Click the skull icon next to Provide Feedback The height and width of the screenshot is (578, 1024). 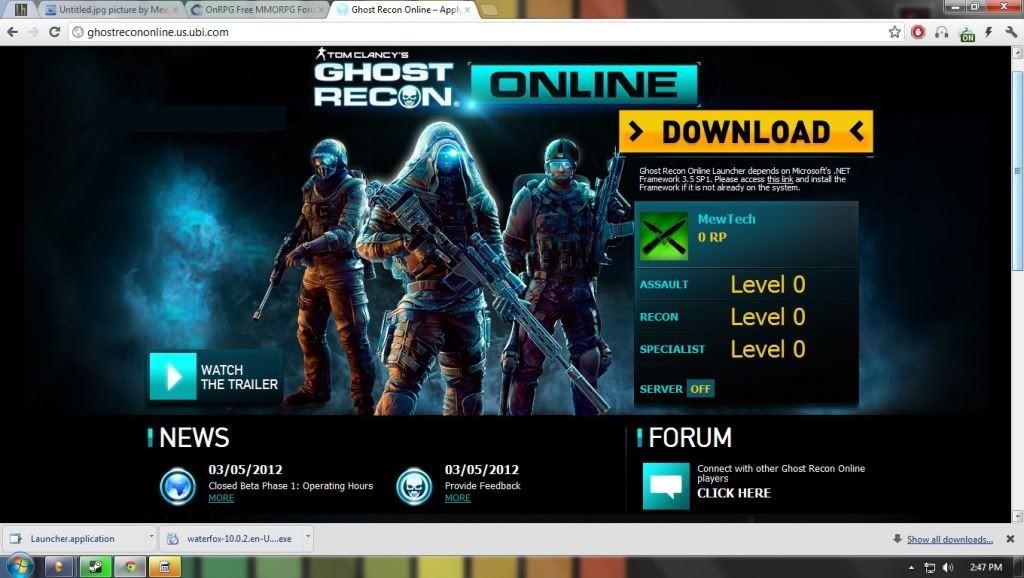point(414,486)
